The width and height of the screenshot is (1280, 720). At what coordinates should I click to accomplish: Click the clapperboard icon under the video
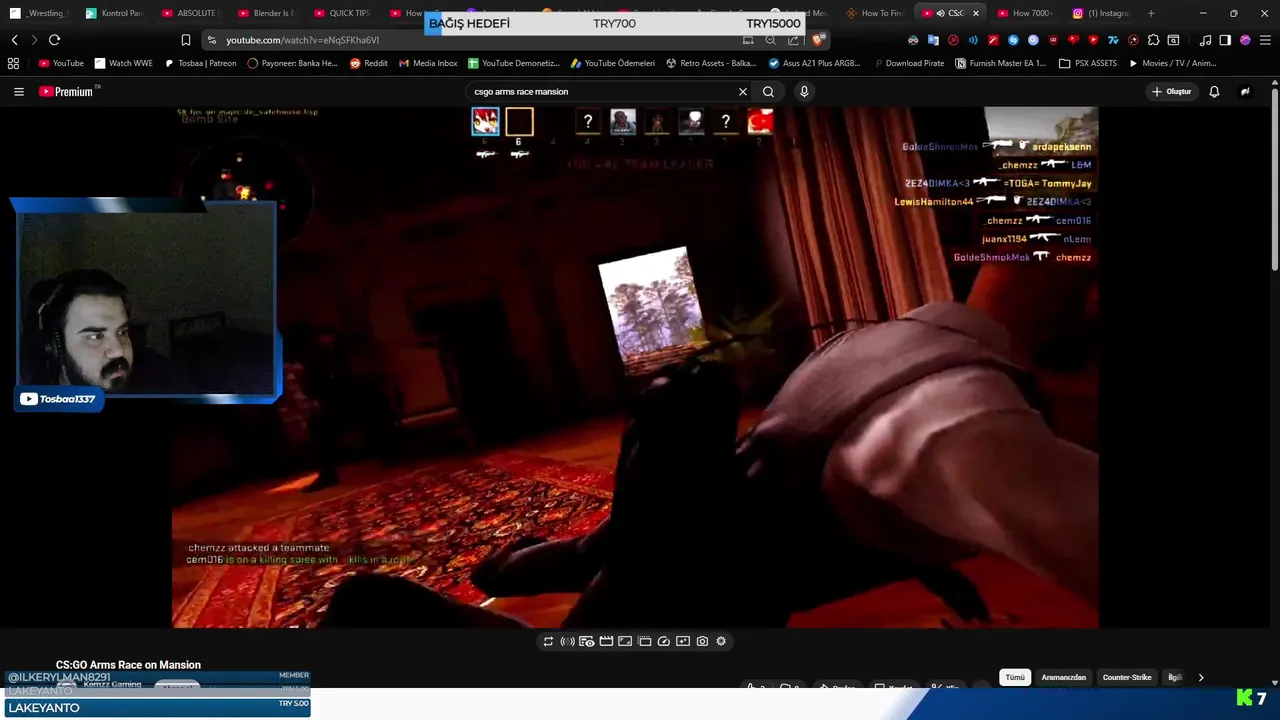(606, 641)
